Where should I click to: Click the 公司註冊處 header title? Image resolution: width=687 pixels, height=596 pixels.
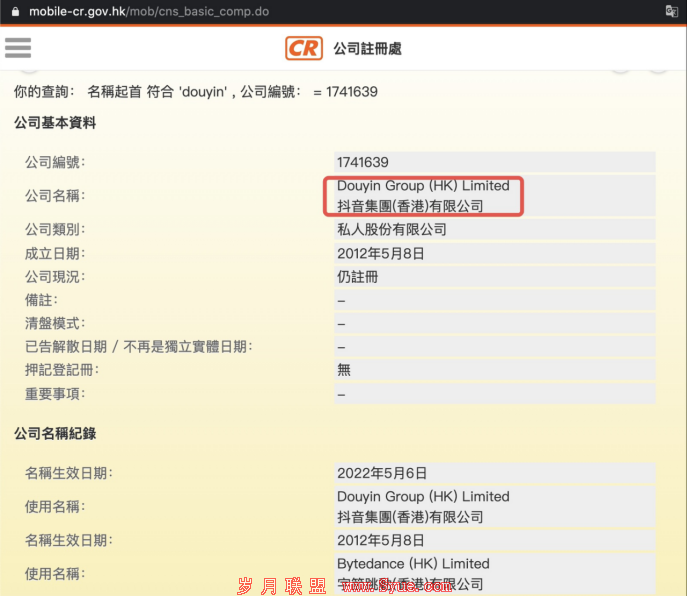368,48
